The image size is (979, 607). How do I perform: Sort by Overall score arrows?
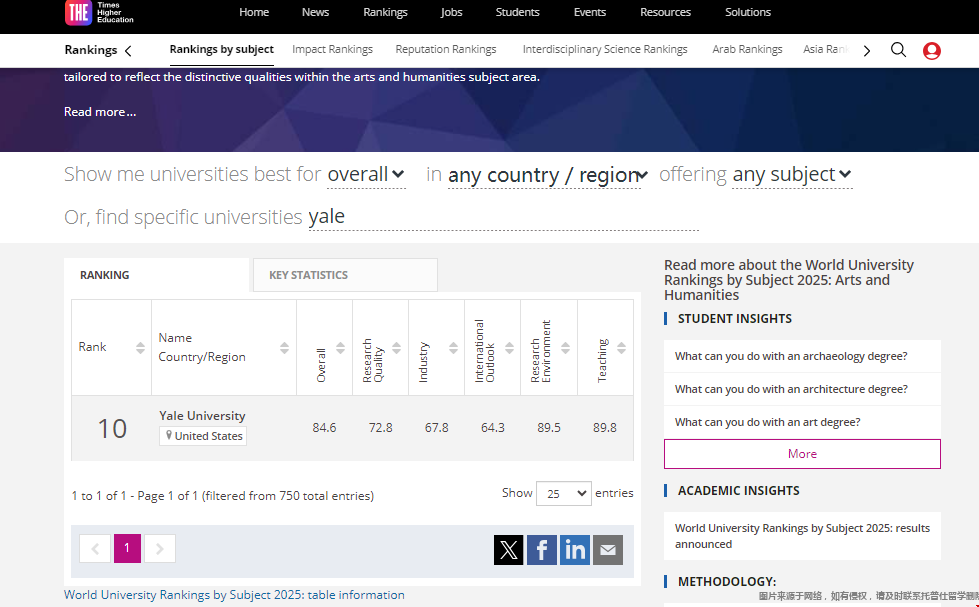coord(340,348)
